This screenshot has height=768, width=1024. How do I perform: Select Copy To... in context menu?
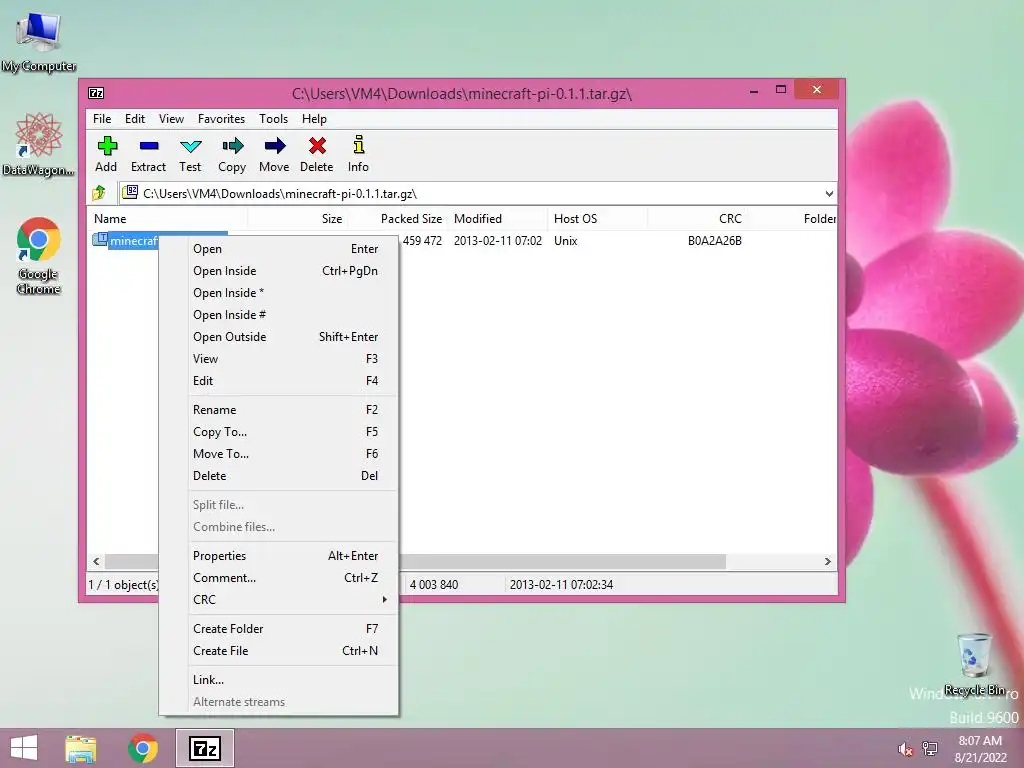[x=292, y=432]
